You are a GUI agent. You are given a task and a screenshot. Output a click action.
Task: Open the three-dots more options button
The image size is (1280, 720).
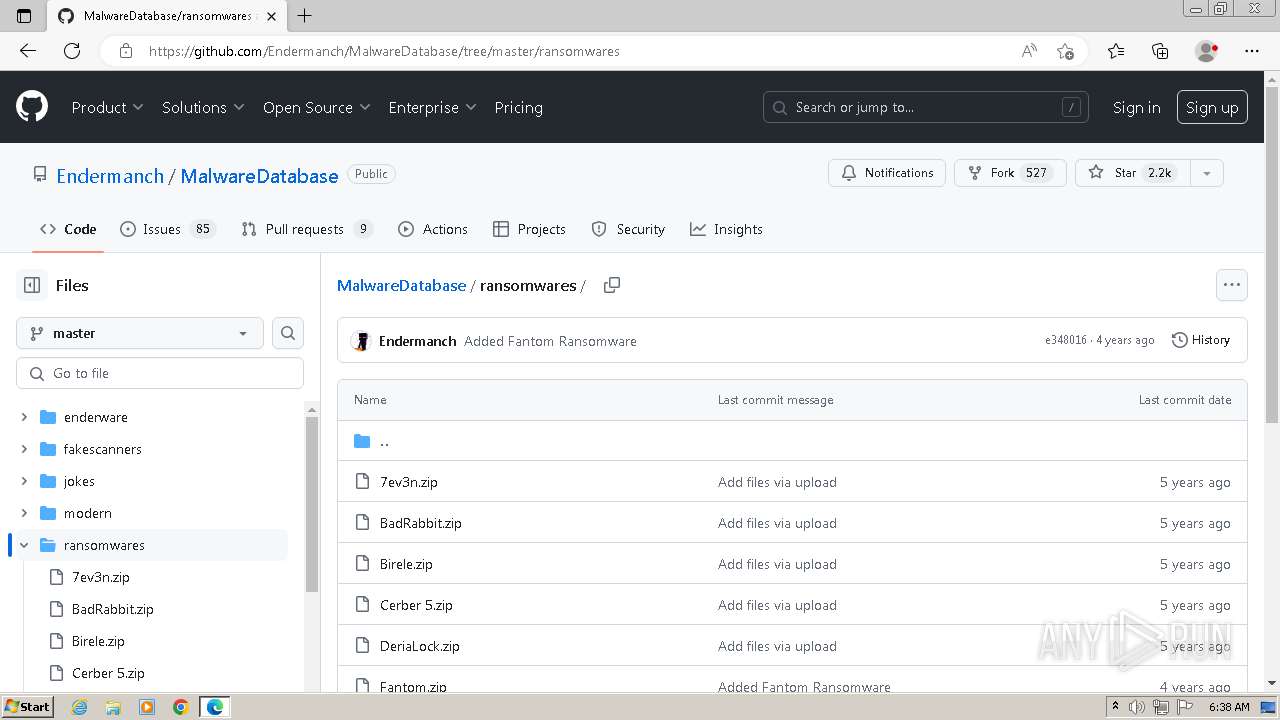tap(1232, 285)
